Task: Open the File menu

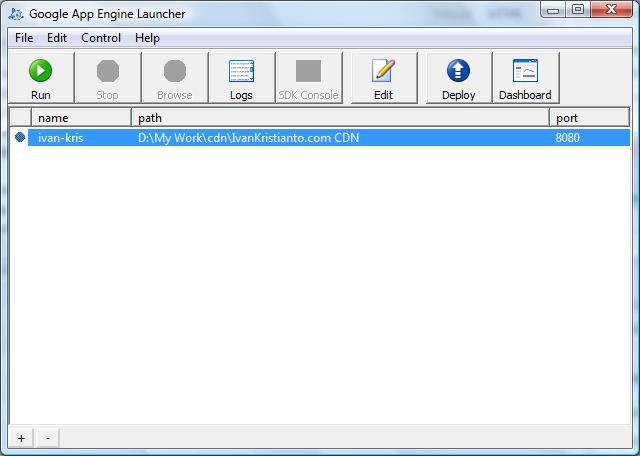Action: [x=24, y=38]
